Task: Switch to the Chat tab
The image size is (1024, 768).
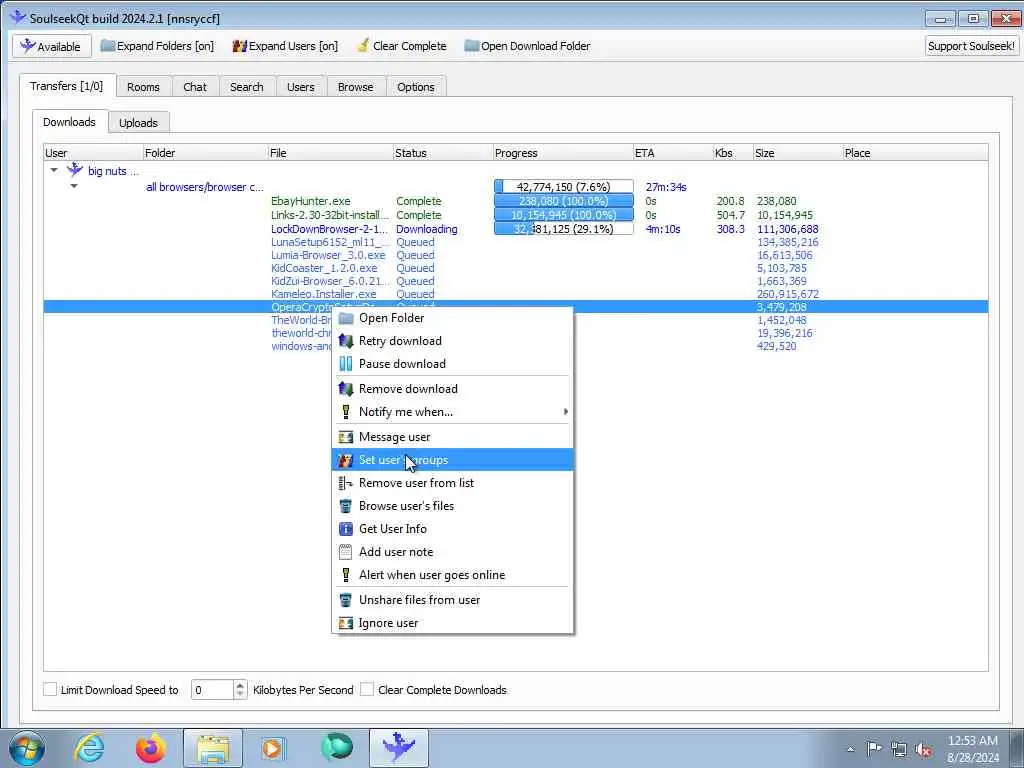Action: coord(195,87)
